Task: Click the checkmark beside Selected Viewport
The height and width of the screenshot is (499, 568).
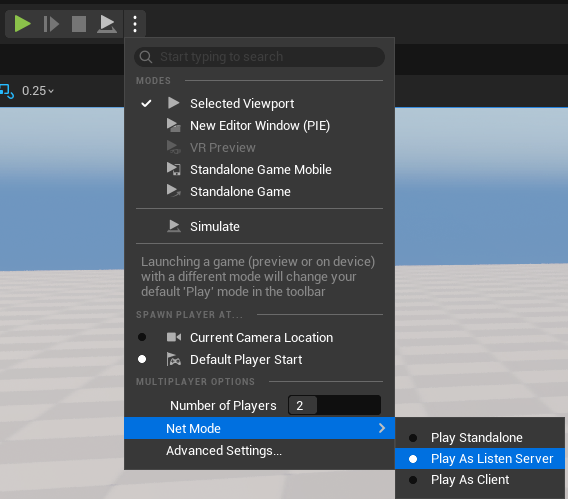Action: pyautogui.click(x=146, y=104)
